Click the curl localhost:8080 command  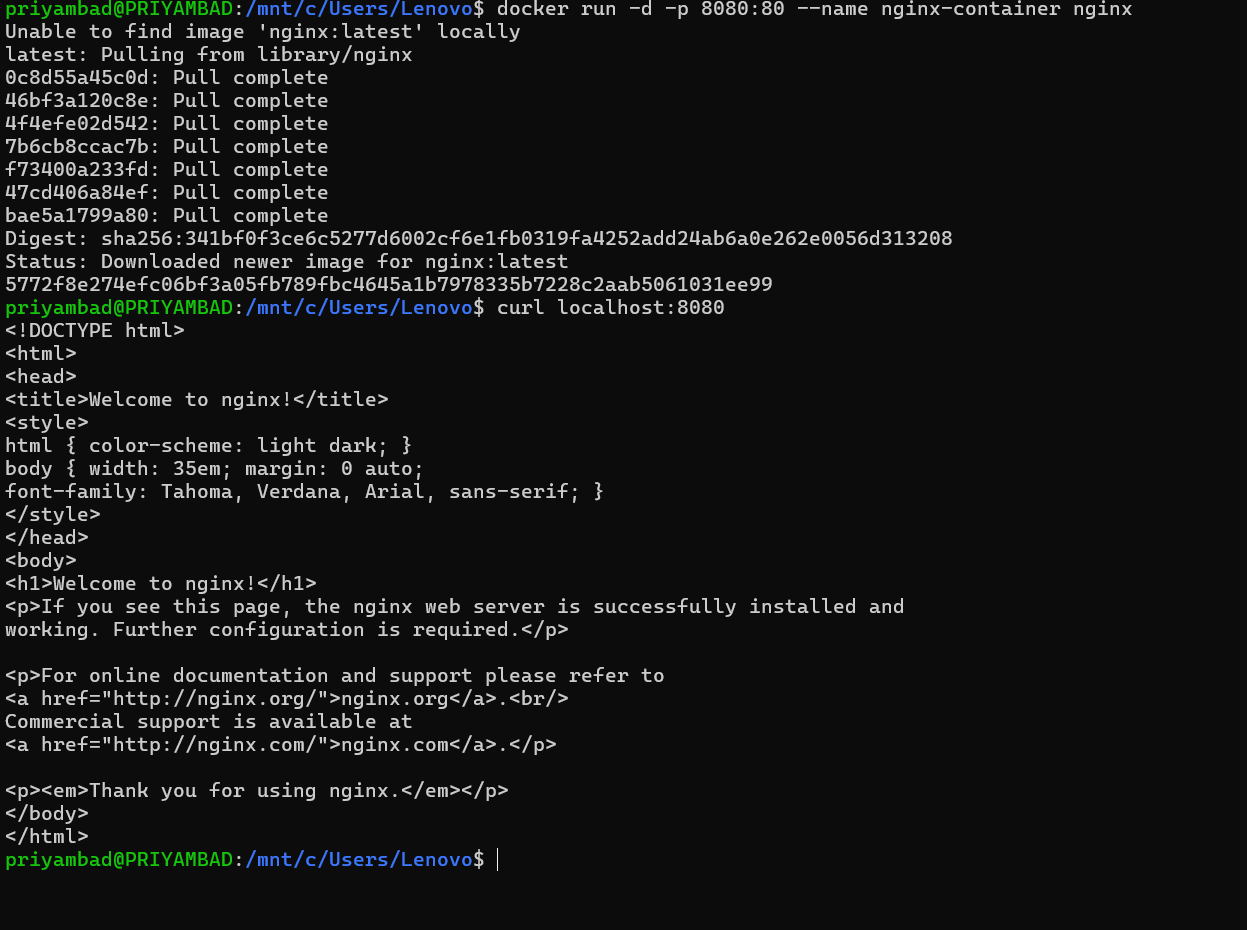[x=610, y=308]
